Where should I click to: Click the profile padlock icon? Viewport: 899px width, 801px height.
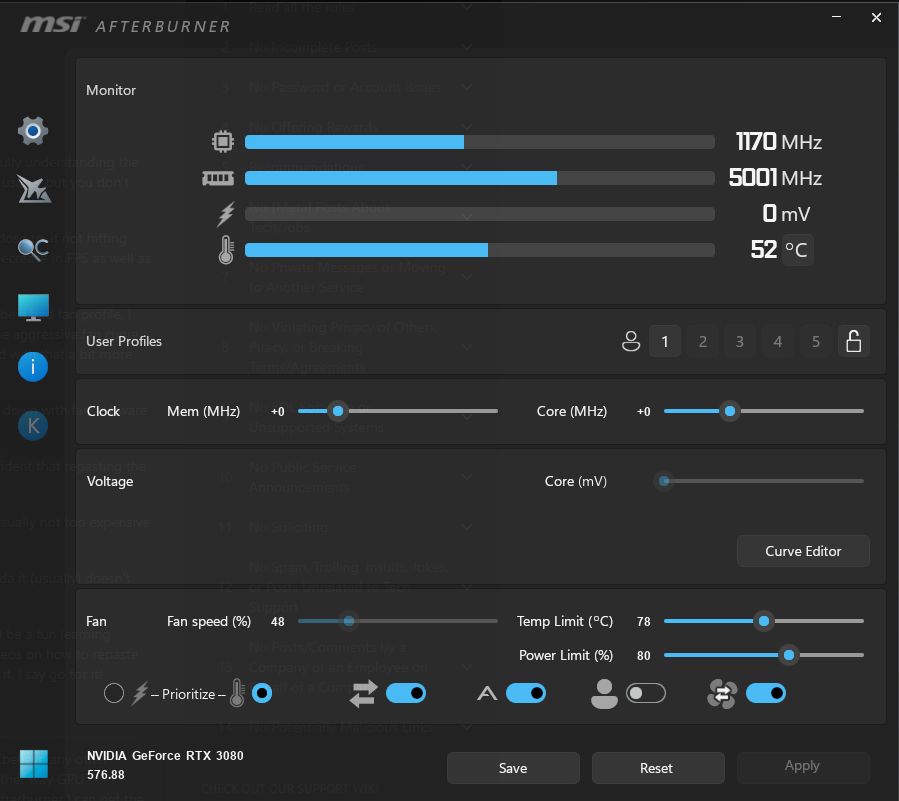[x=854, y=341]
